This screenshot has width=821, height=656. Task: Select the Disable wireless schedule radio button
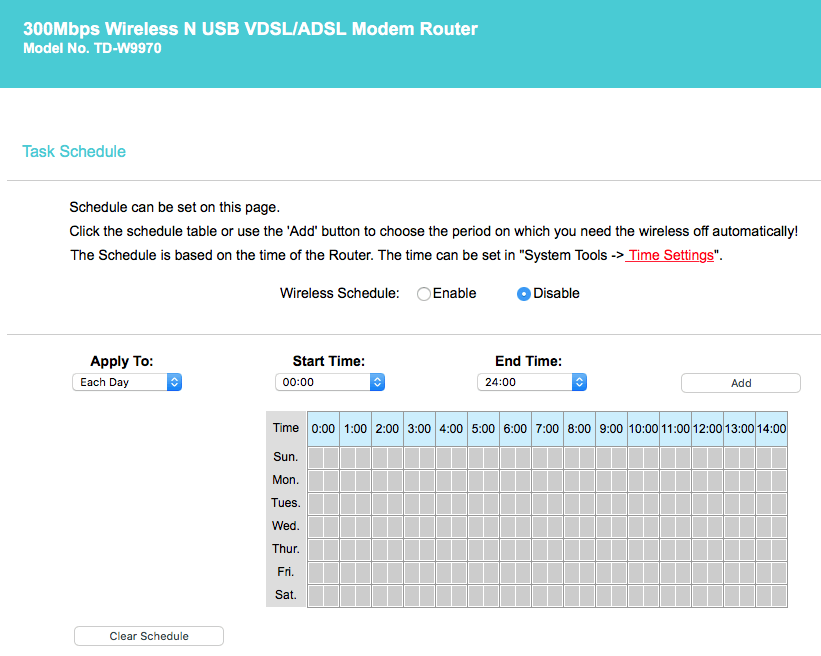[523, 294]
